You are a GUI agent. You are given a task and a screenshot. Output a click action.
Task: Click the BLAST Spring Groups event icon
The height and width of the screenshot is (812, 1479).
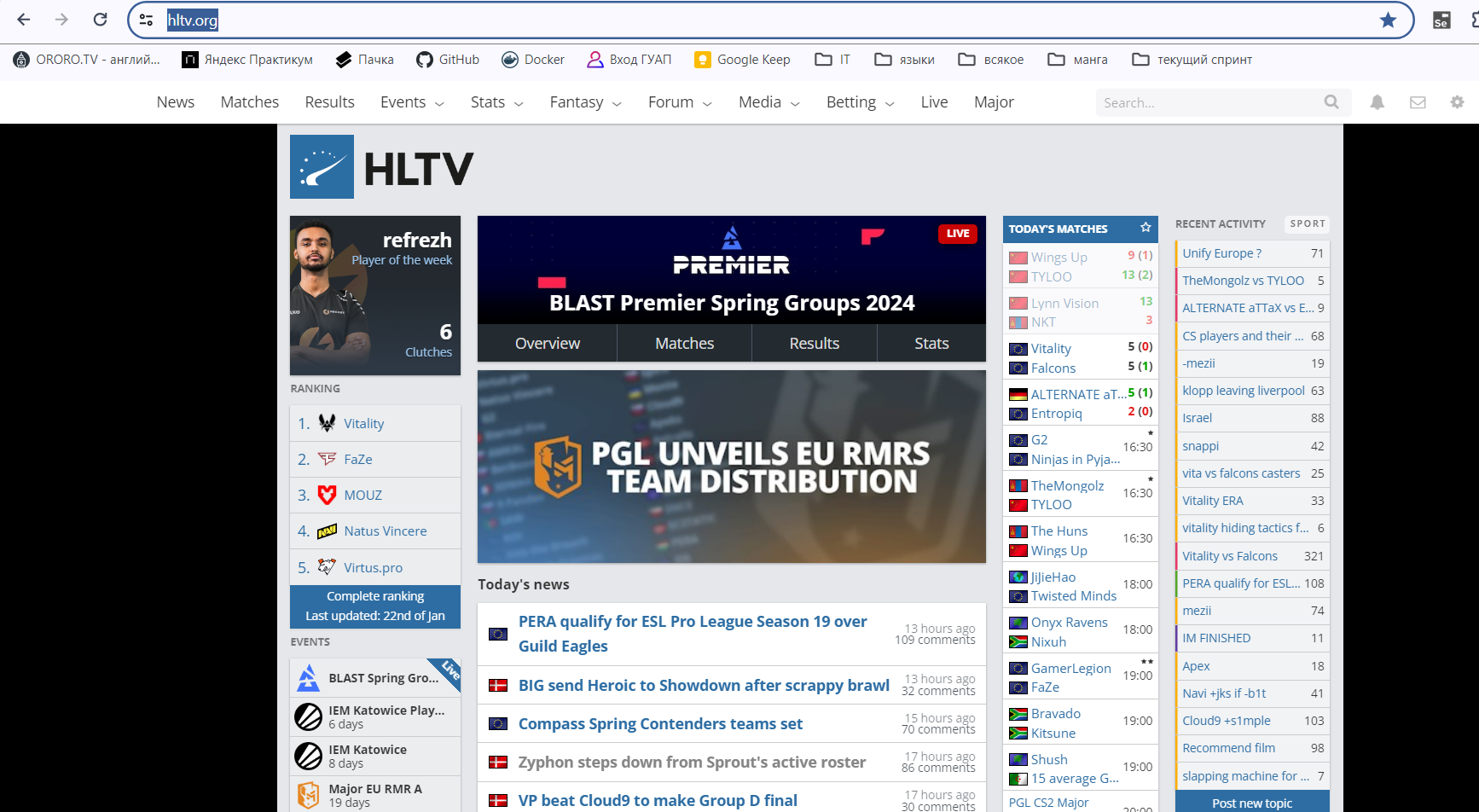click(308, 678)
